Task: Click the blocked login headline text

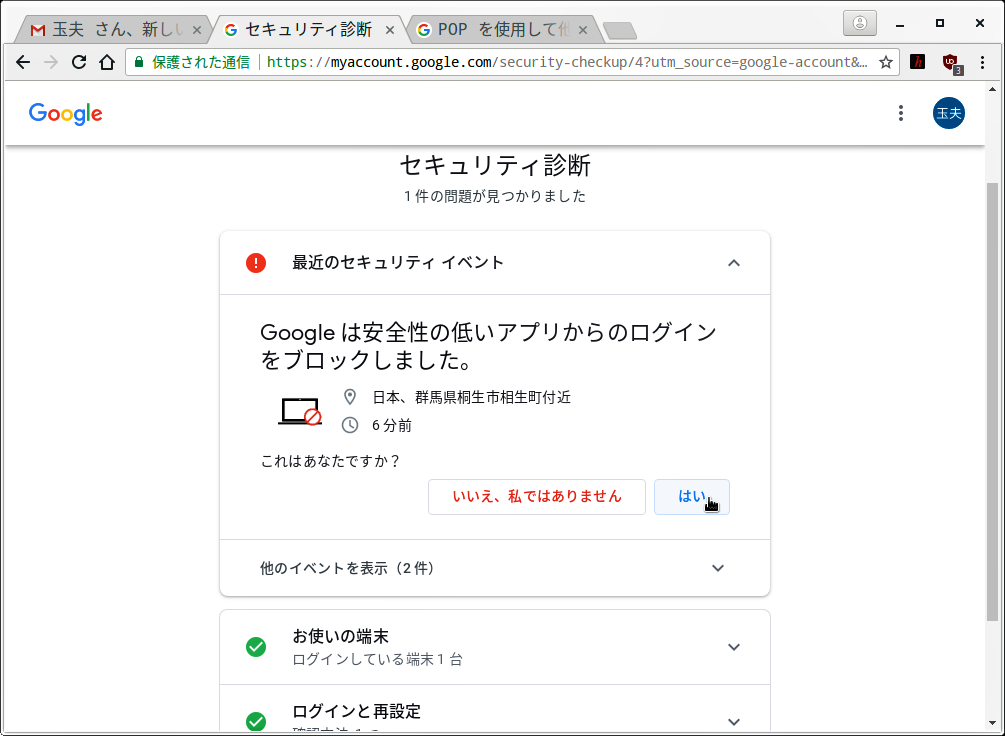Action: pos(488,347)
